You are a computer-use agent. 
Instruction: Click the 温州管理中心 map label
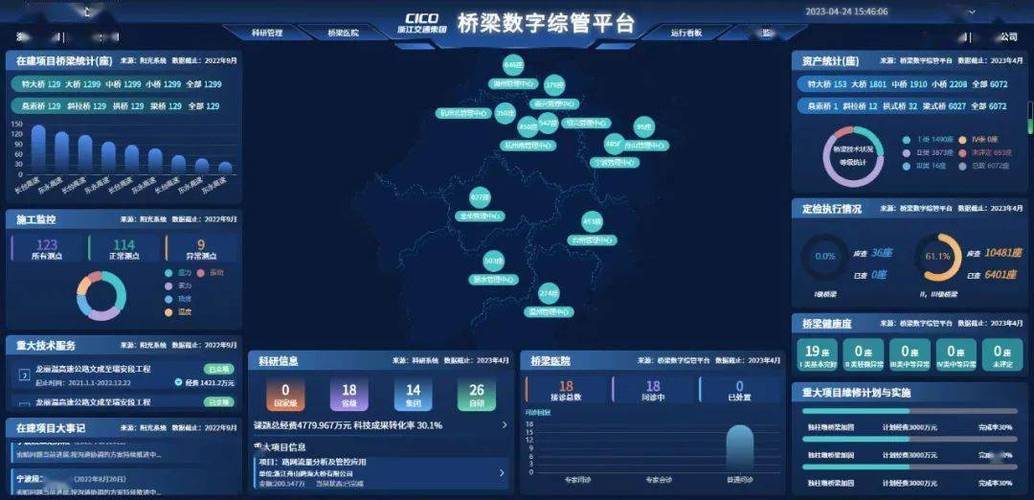point(549,312)
